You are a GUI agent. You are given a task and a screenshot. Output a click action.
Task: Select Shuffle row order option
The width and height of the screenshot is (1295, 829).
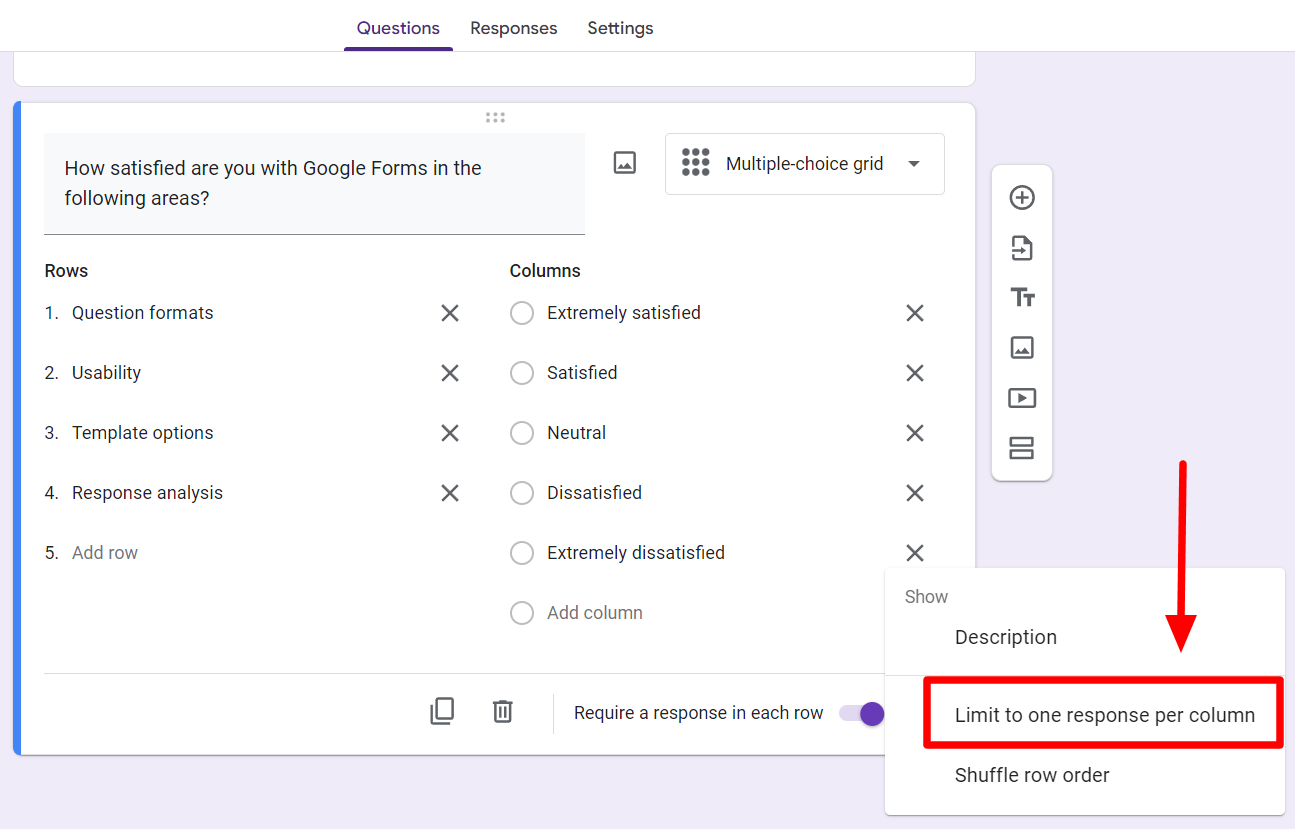pos(1032,775)
